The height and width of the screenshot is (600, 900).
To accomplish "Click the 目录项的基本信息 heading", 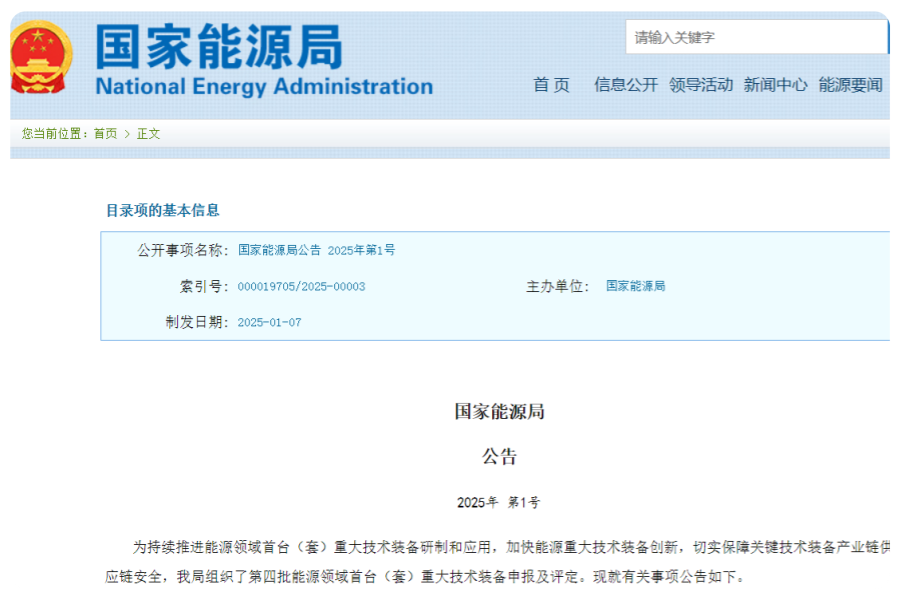I will click(163, 210).
